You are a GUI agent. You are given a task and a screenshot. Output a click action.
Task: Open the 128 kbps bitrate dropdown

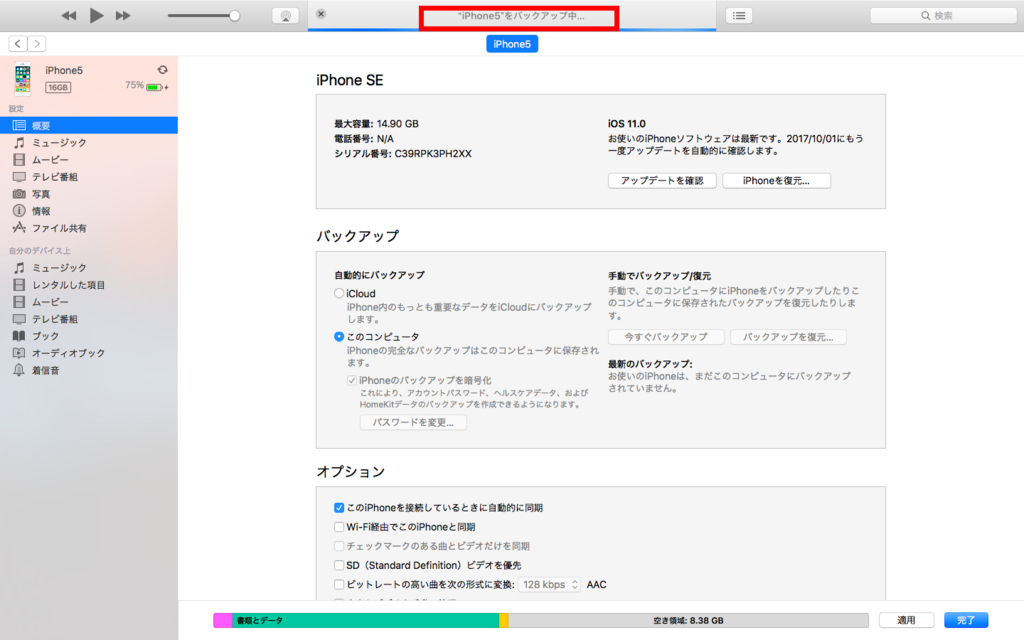[550, 584]
